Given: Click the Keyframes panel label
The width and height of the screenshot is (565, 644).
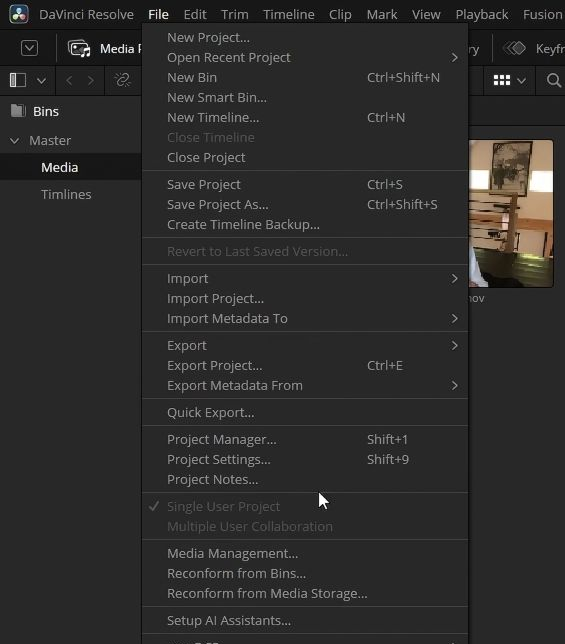Looking at the screenshot, I should pos(550,48).
